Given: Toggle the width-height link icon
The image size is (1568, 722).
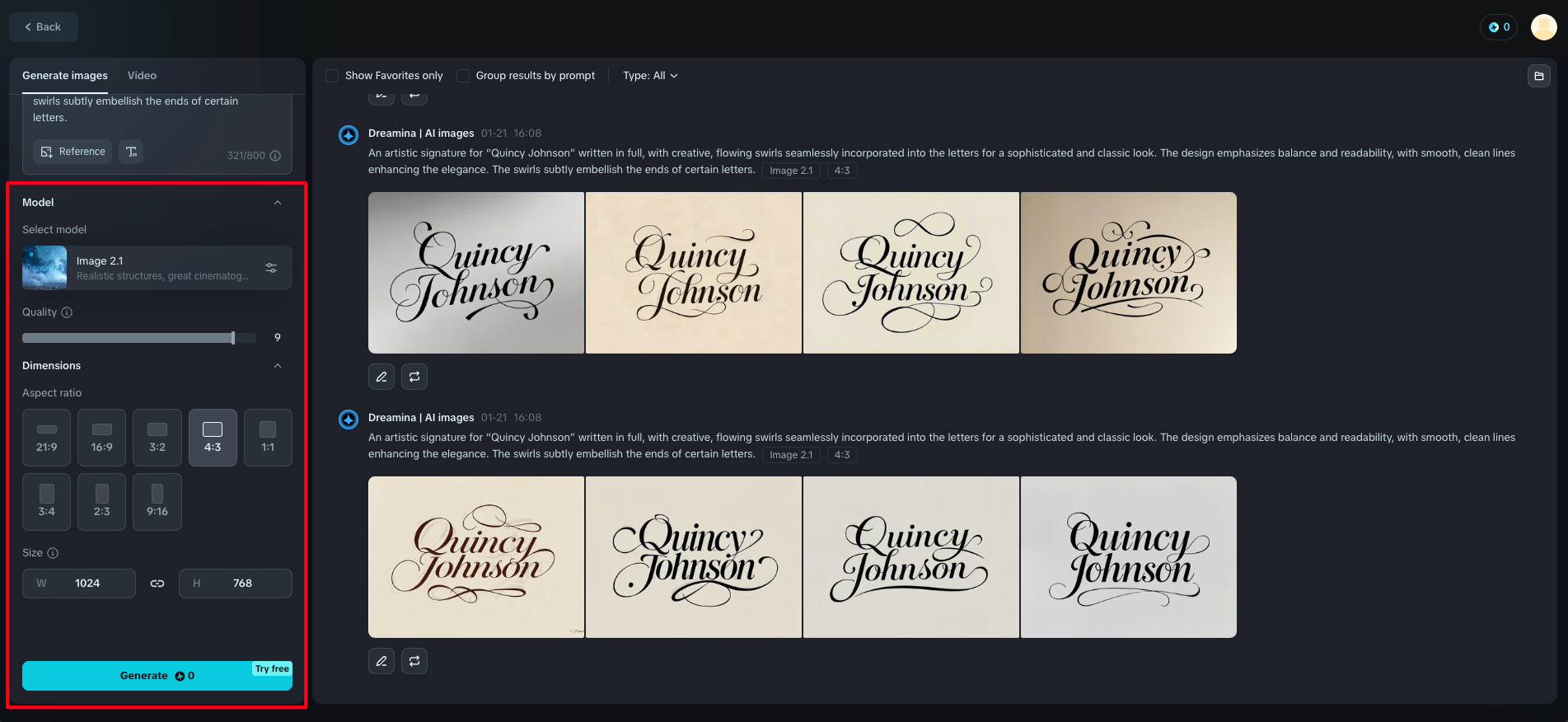Looking at the screenshot, I should pos(157,584).
